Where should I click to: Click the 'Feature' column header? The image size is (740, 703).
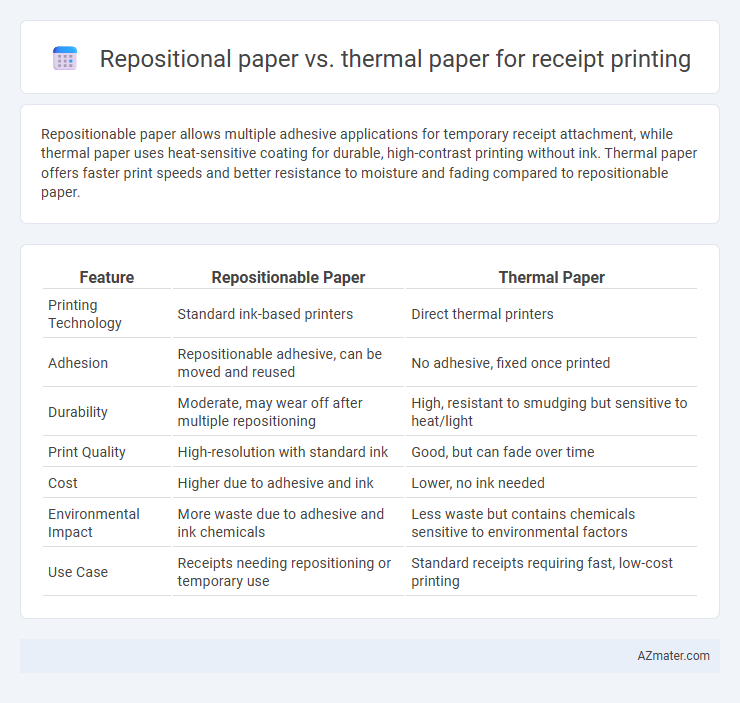click(107, 277)
